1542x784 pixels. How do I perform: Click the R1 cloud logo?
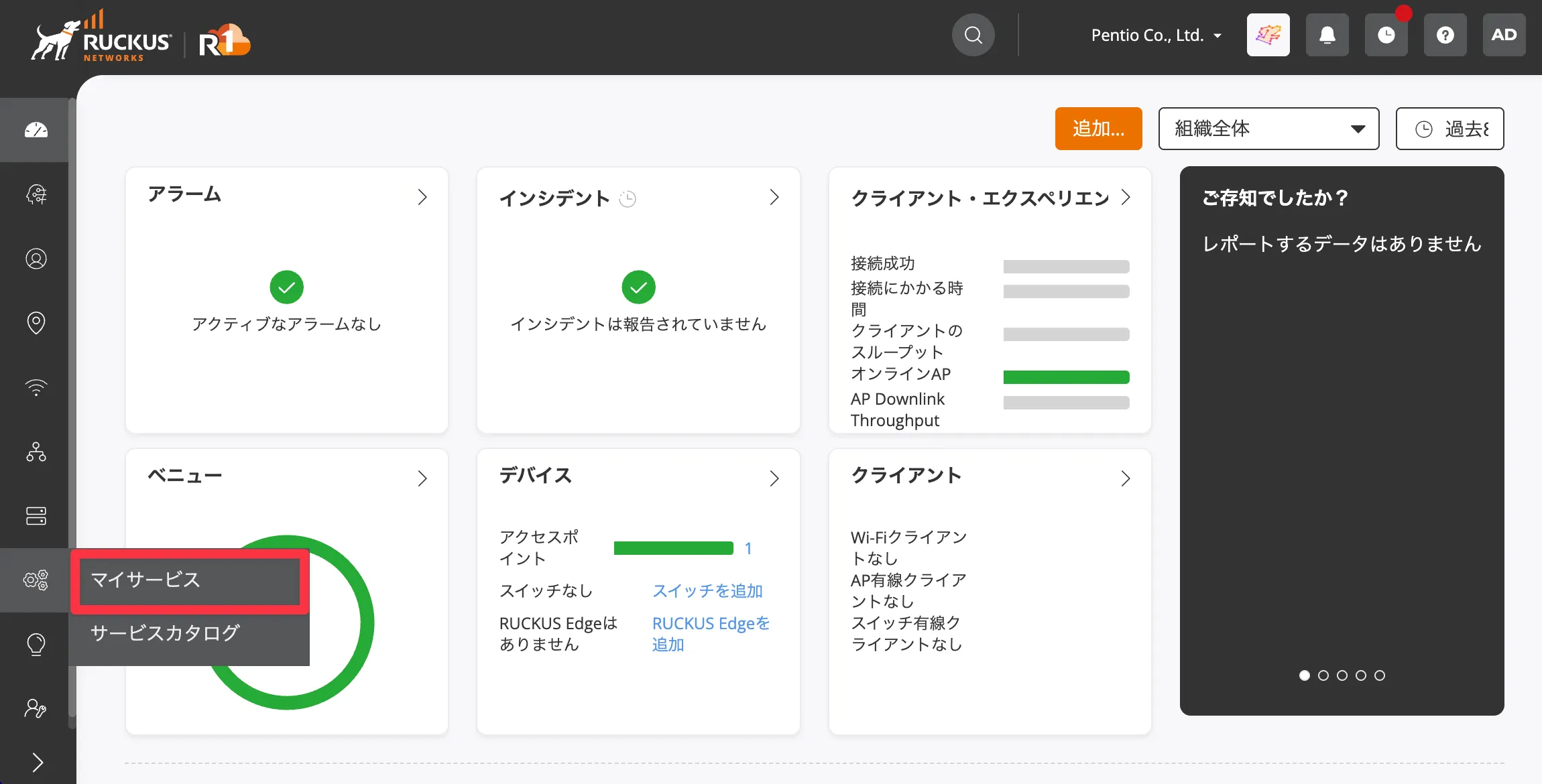(x=225, y=41)
